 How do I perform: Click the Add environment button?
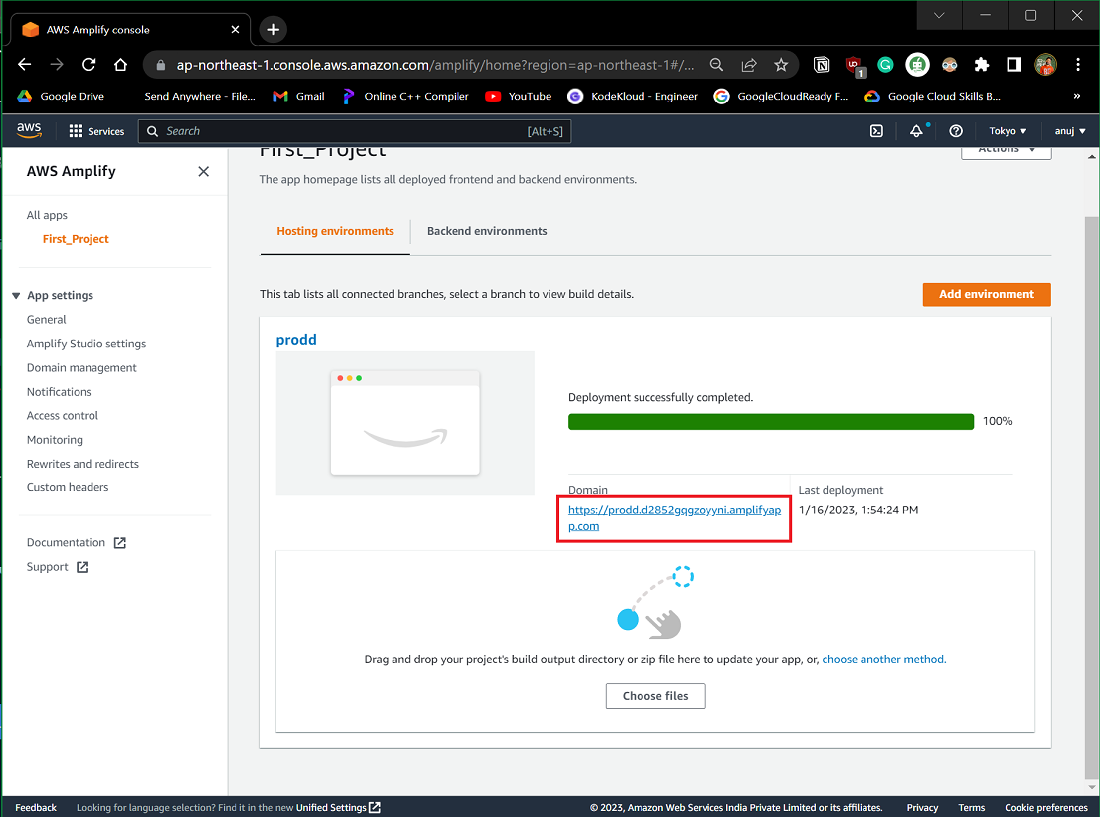(x=986, y=295)
